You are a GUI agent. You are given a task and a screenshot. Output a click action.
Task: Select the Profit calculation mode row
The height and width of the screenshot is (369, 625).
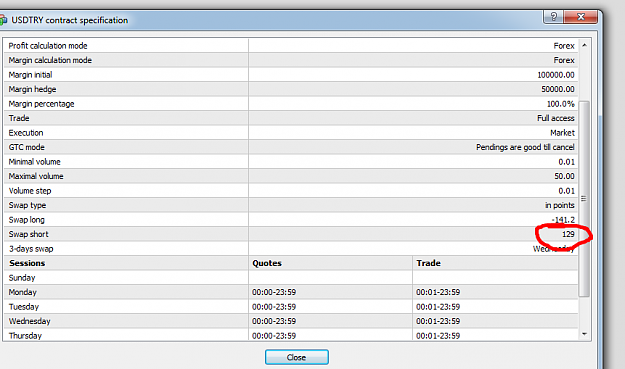[291, 46]
